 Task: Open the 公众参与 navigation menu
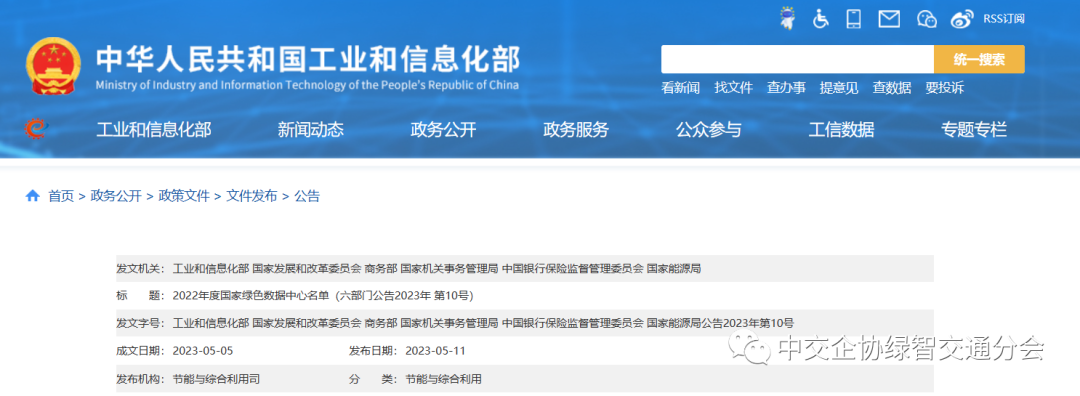tap(709, 129)
